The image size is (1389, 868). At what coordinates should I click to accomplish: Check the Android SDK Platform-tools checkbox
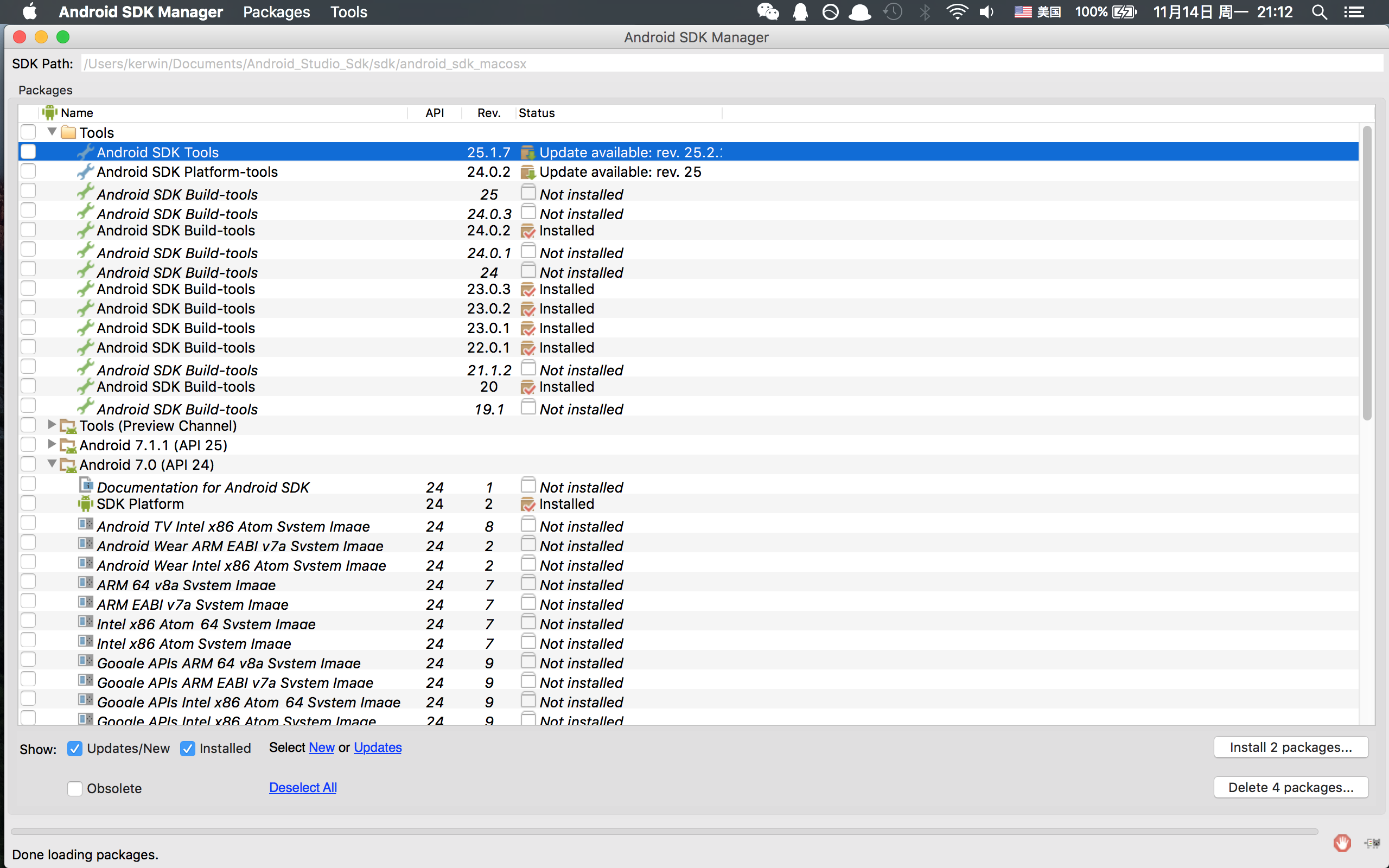tap(28, 171)
